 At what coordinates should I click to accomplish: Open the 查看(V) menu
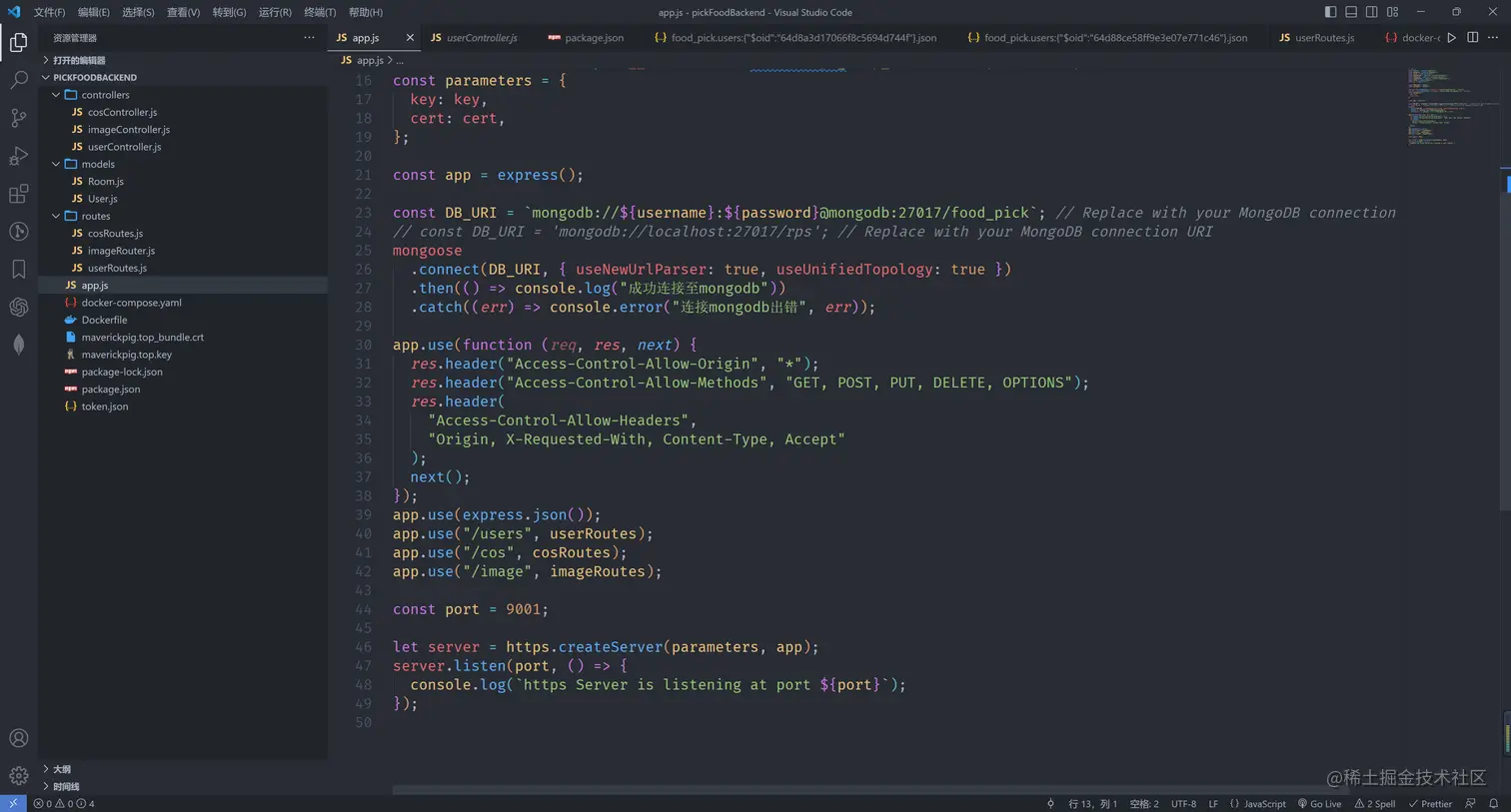pyautogui.click(x=183, y=12)
